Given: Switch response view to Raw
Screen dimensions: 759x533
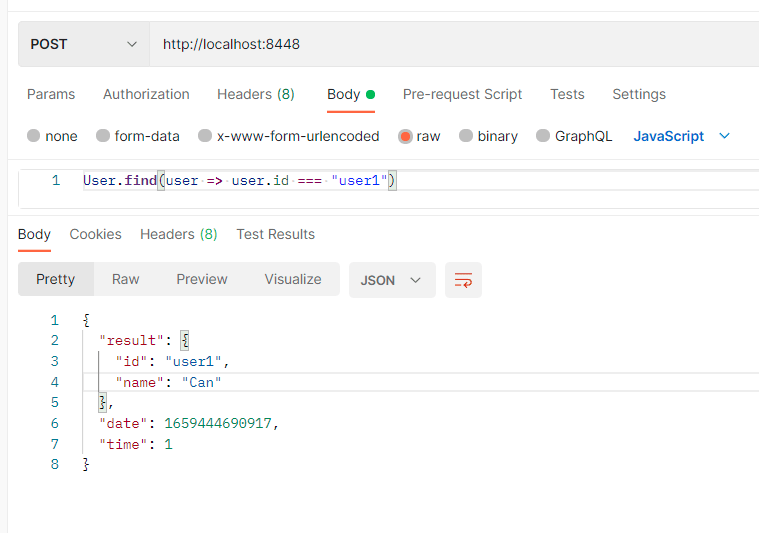Looking at the screenshot, I should click(125, 279).
